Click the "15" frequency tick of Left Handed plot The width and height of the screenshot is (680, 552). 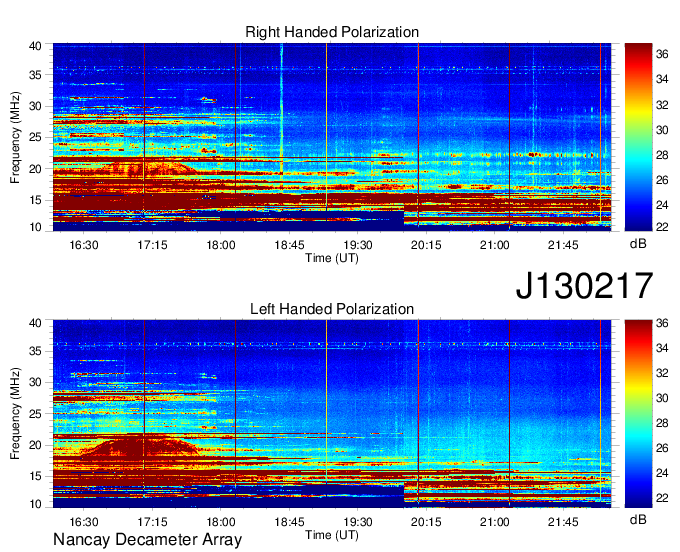(35, 477)
